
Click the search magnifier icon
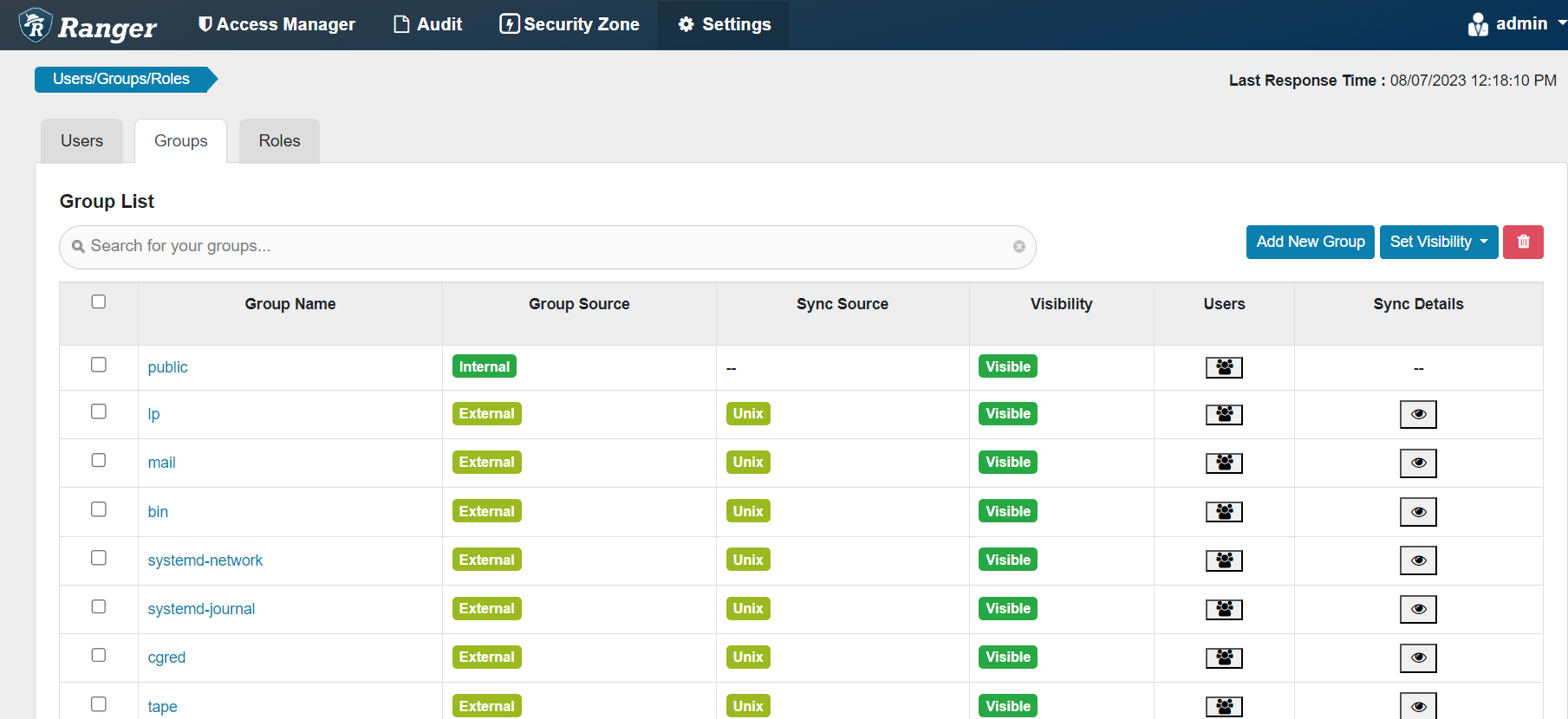coord(78,246)
